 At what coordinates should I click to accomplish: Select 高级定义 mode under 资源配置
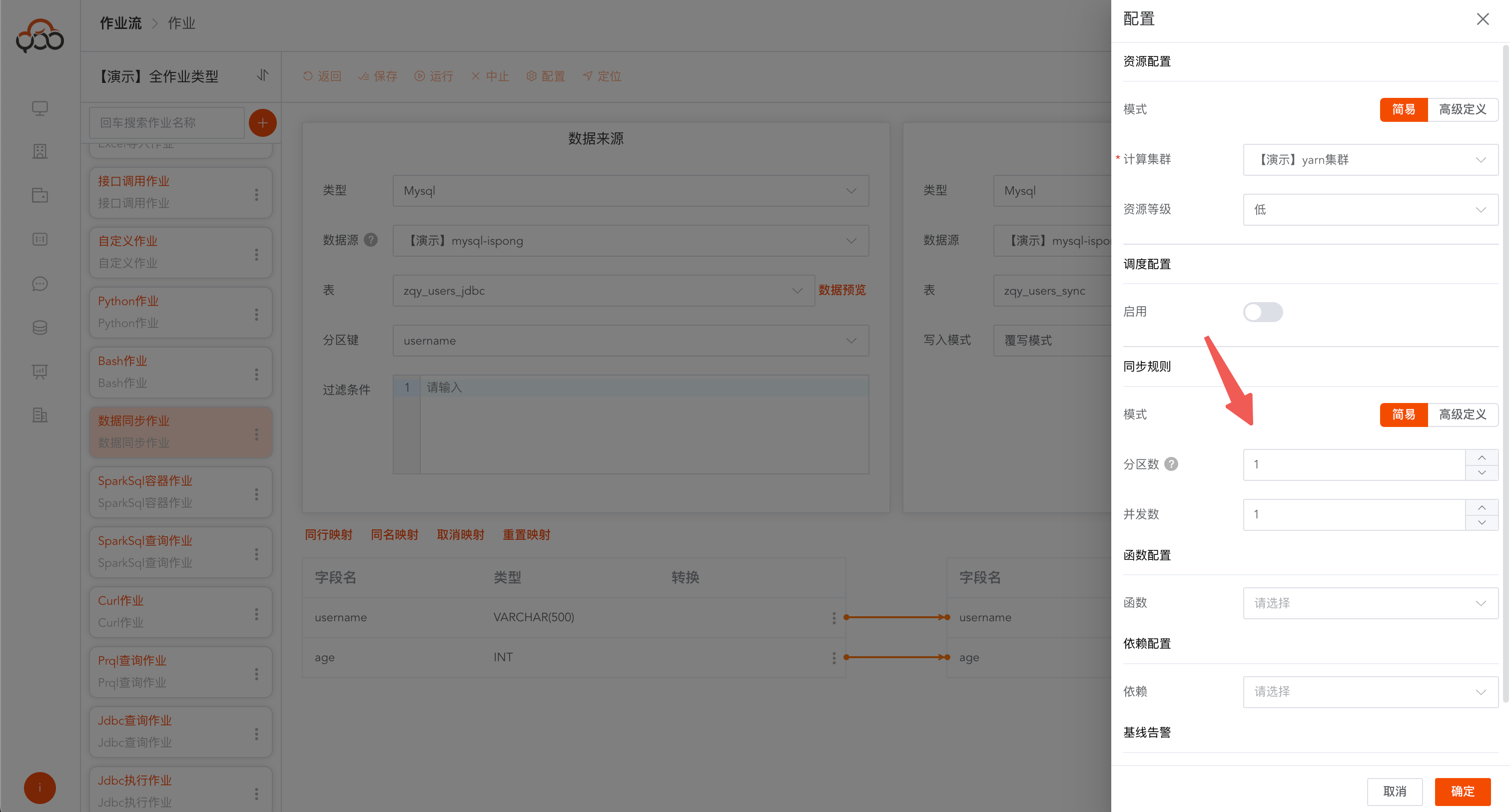tap(1462, 109)
